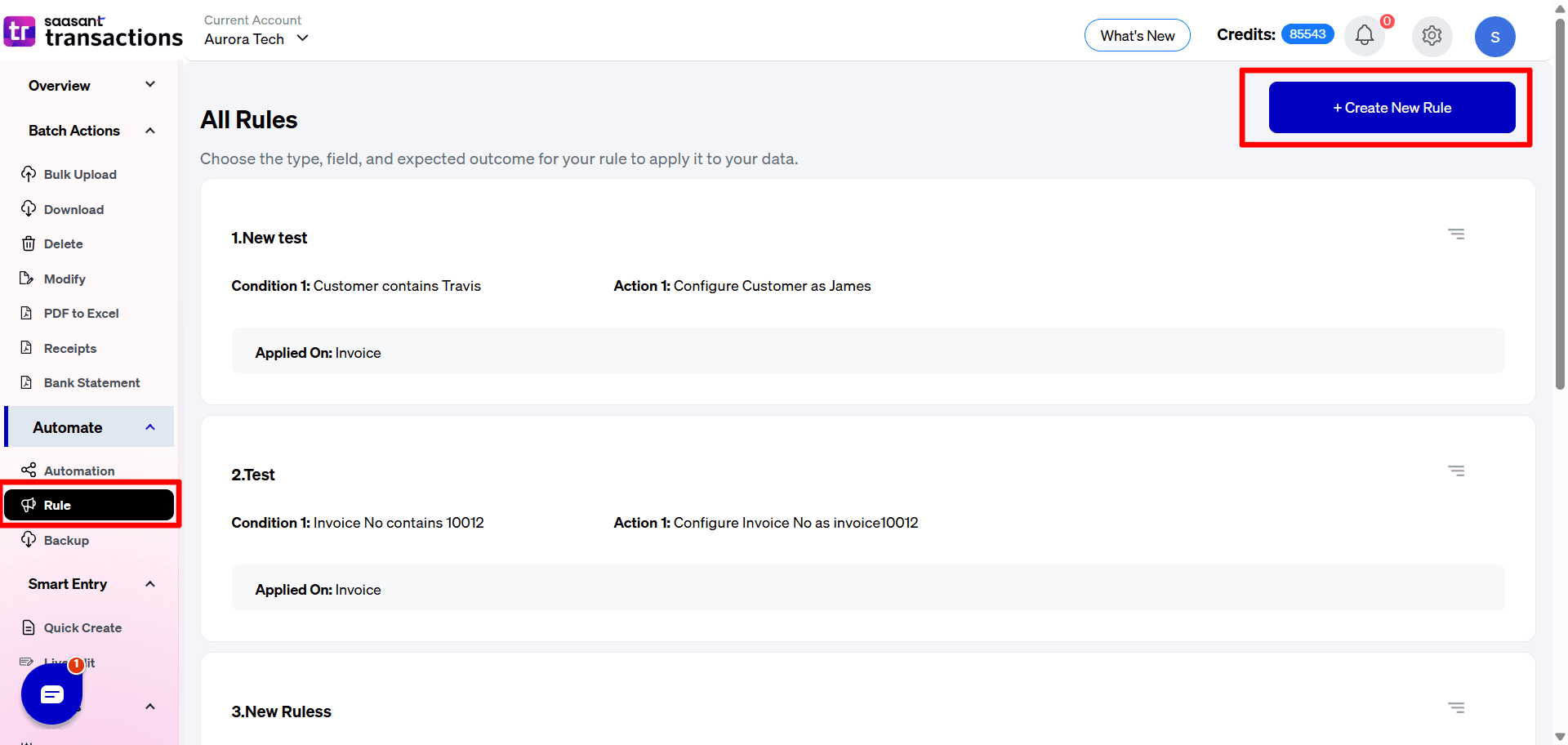Select Bulk Upload in the sidebar

click(x=80, y=174)
